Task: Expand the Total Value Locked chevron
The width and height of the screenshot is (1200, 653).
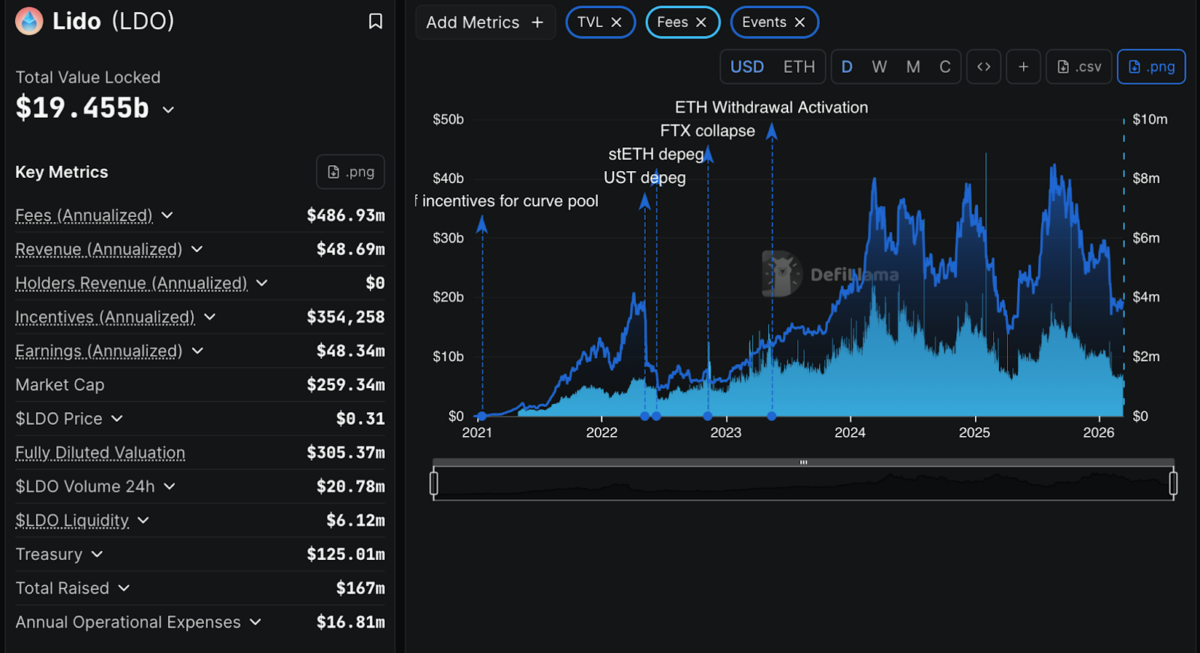Action: tap(168, 110)
